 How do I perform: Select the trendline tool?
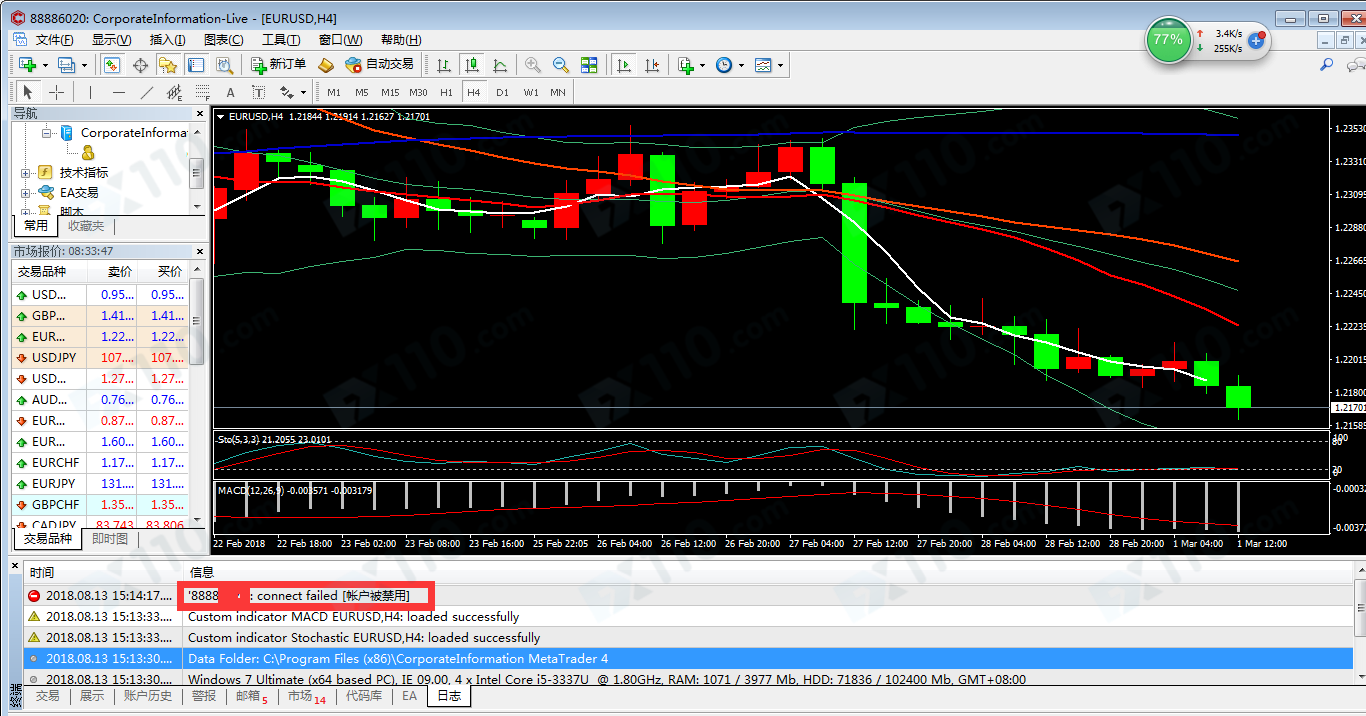click(x=146, y=92)
